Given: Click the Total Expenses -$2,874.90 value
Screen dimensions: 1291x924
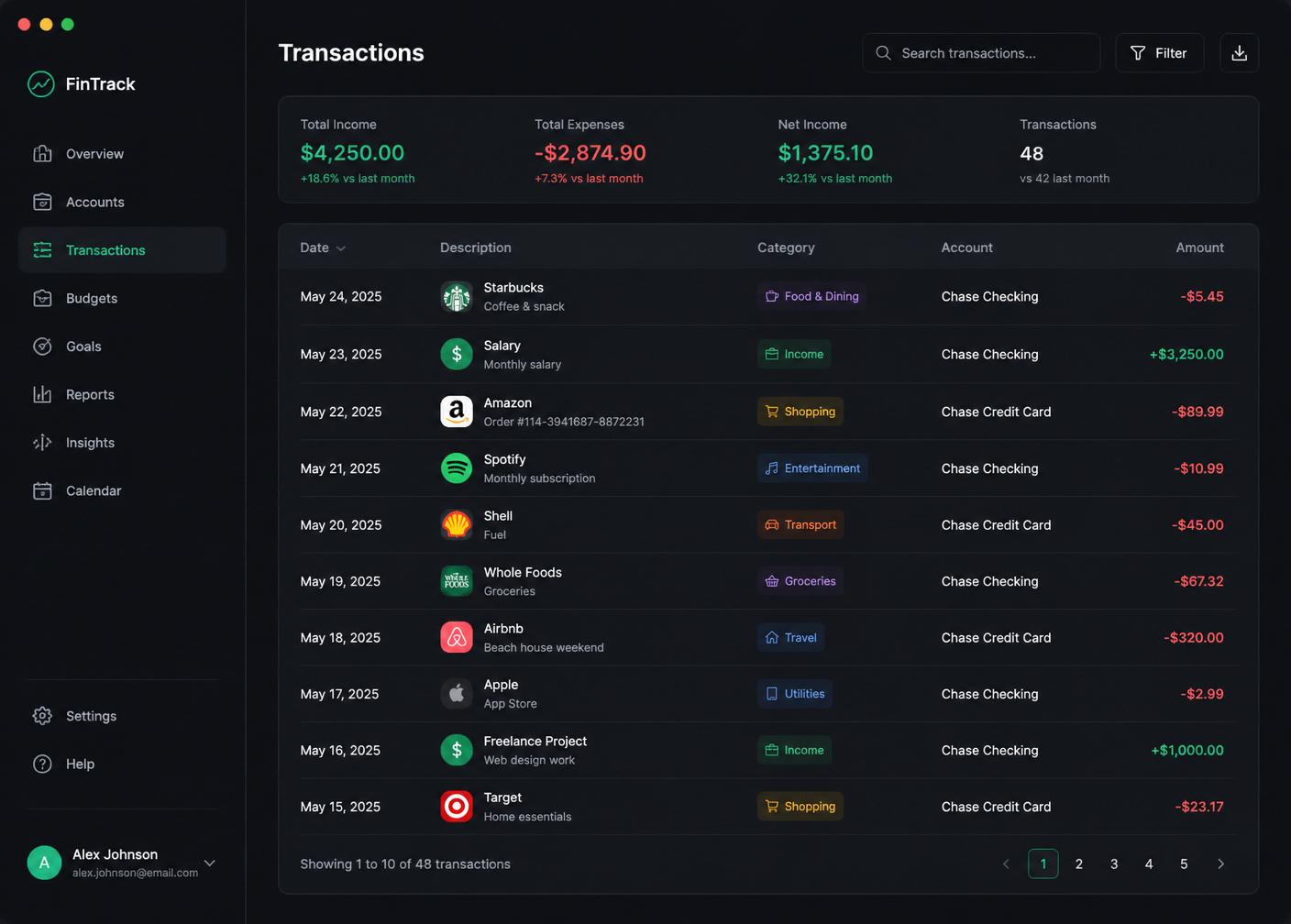Looking at the screenshot, I should 590,152.
